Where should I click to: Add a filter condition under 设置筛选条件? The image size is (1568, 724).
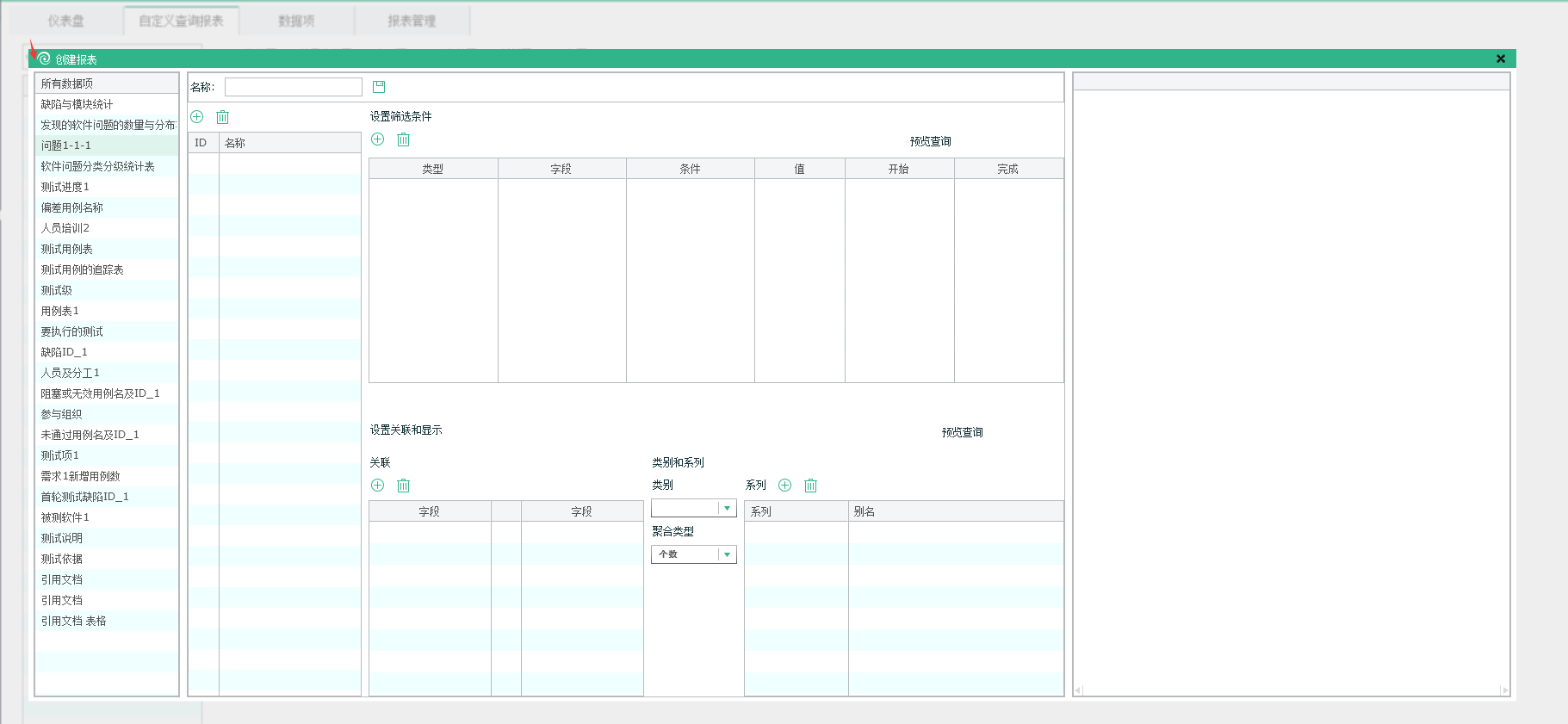coord(378,139)
